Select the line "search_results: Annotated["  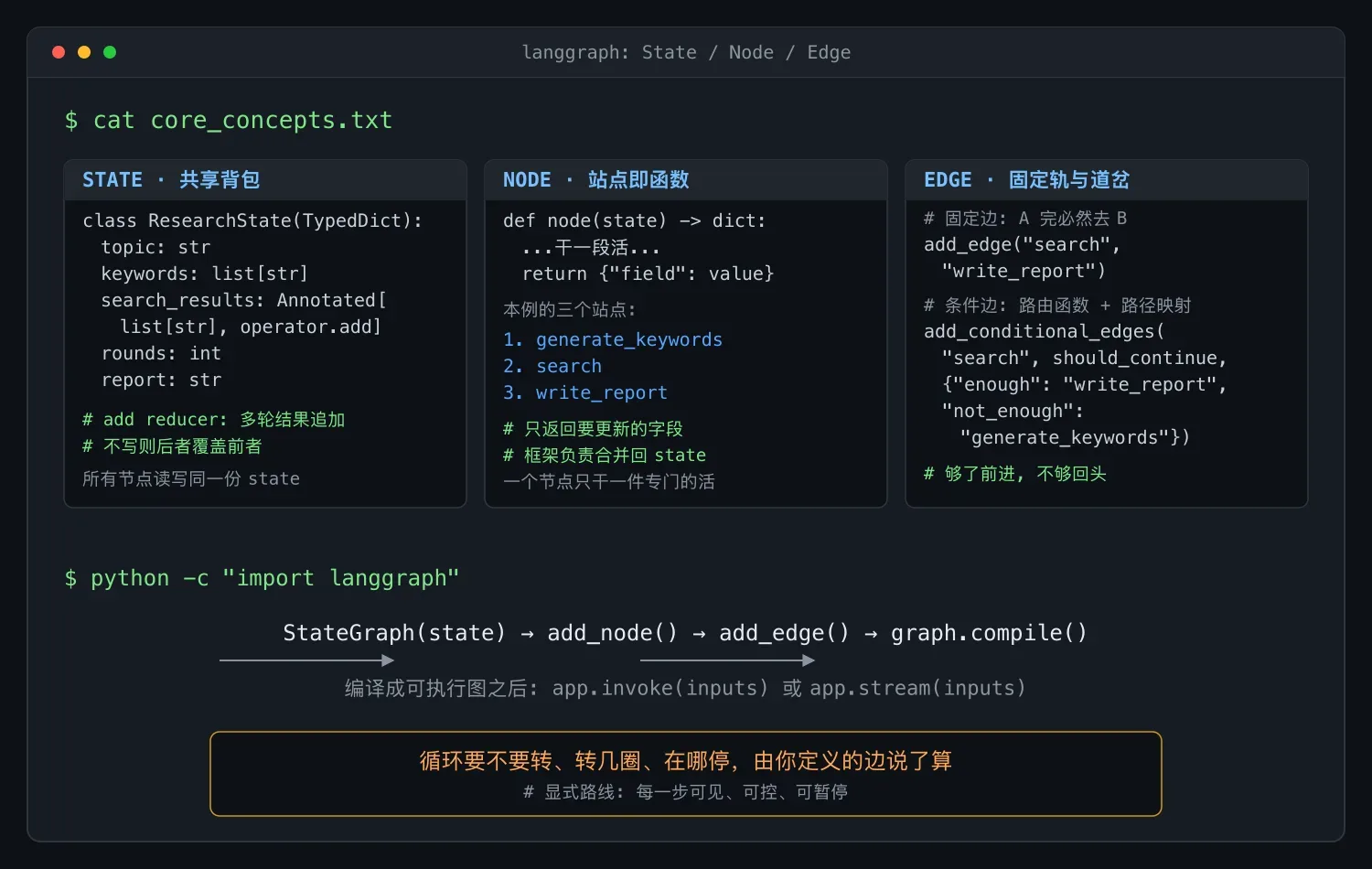point(243,300)
